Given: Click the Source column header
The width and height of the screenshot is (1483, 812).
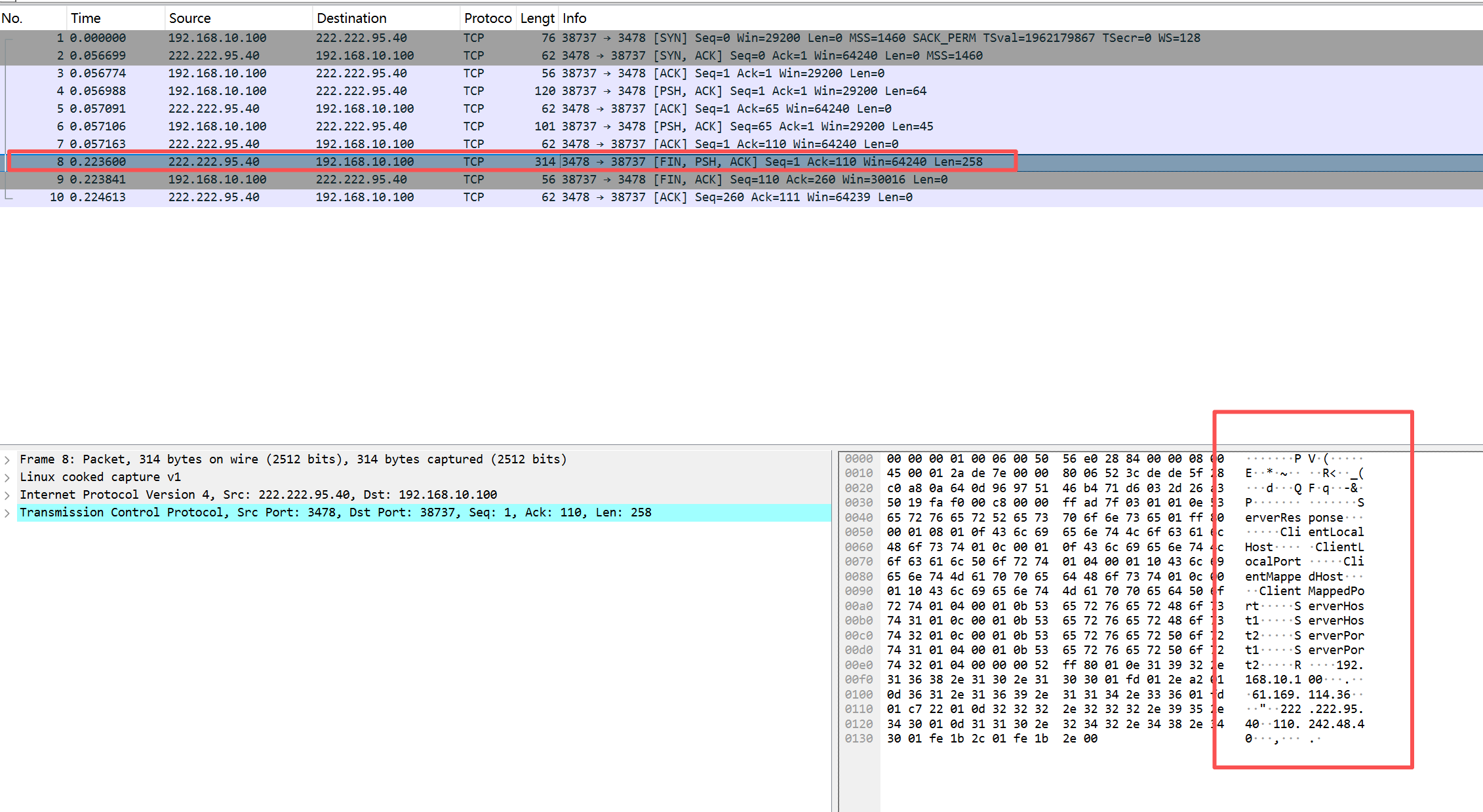Looking at the screenshot, I should [x=190, y=18].
